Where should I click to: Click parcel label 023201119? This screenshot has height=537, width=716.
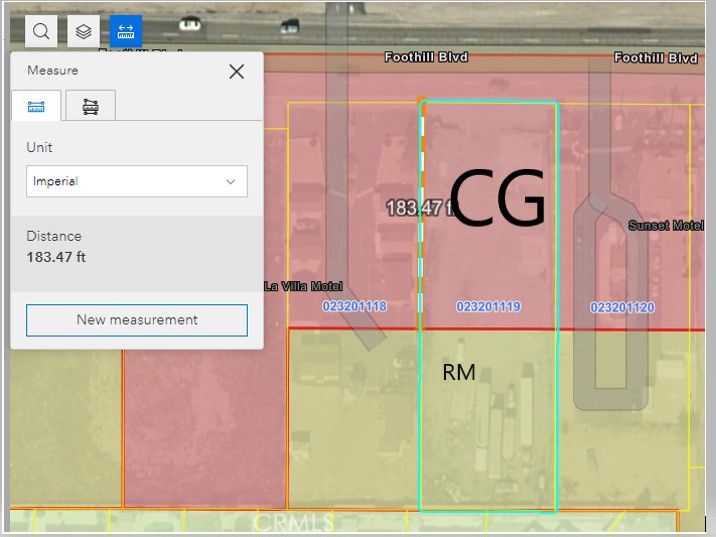489,306
